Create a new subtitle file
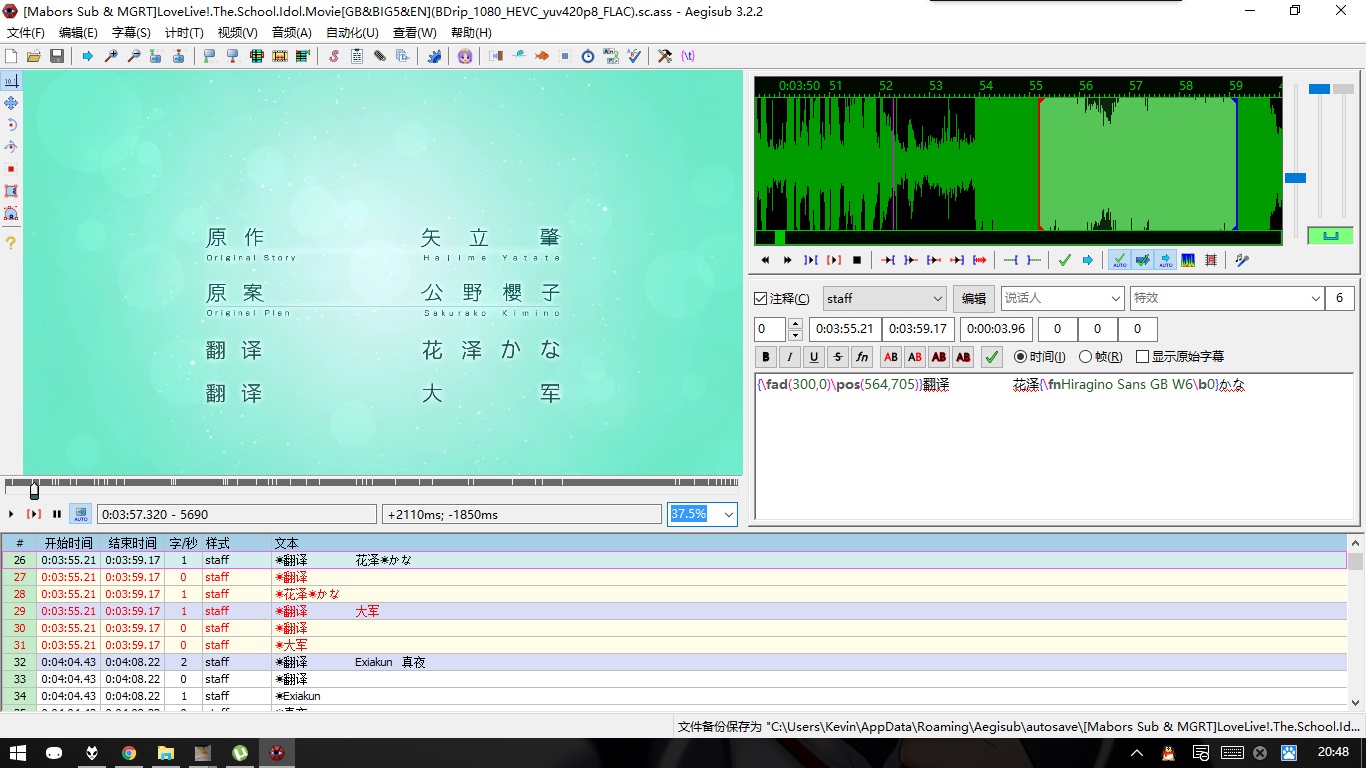Viewport: 1366px width, 768px height. coord(11,56)
